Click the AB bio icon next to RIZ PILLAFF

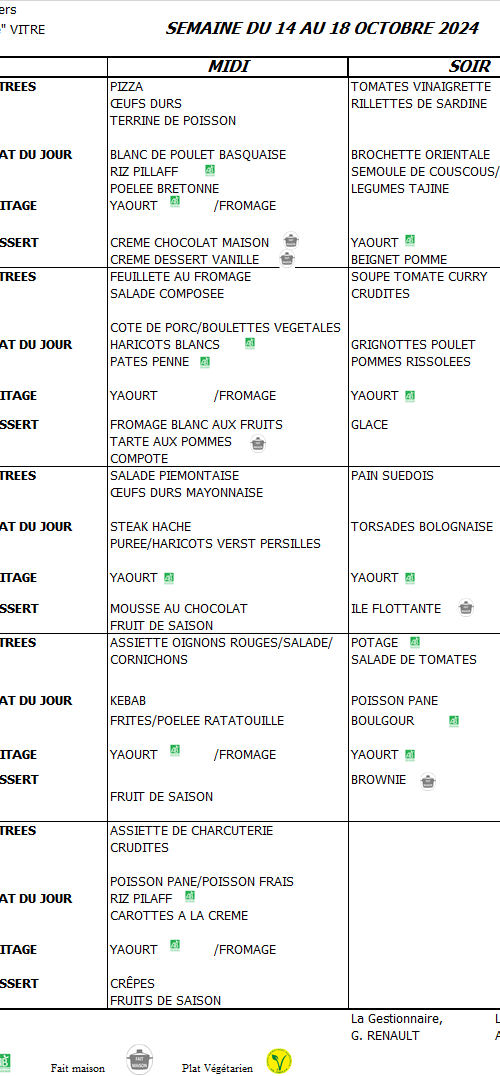click(x=209, y=169)
